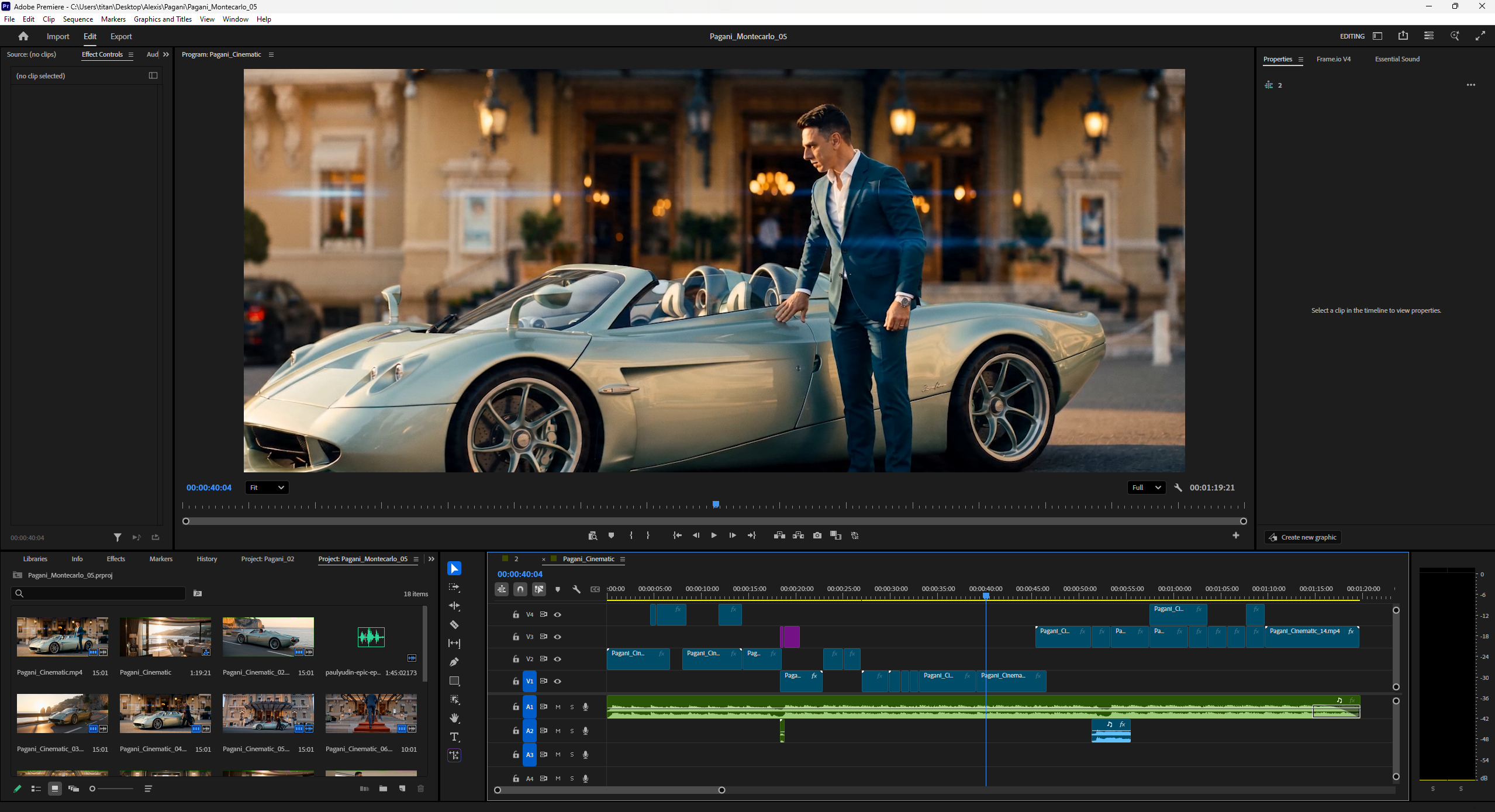Select the Slip tool
This screenshot has height=812, width=1495.
coord(454,643)
